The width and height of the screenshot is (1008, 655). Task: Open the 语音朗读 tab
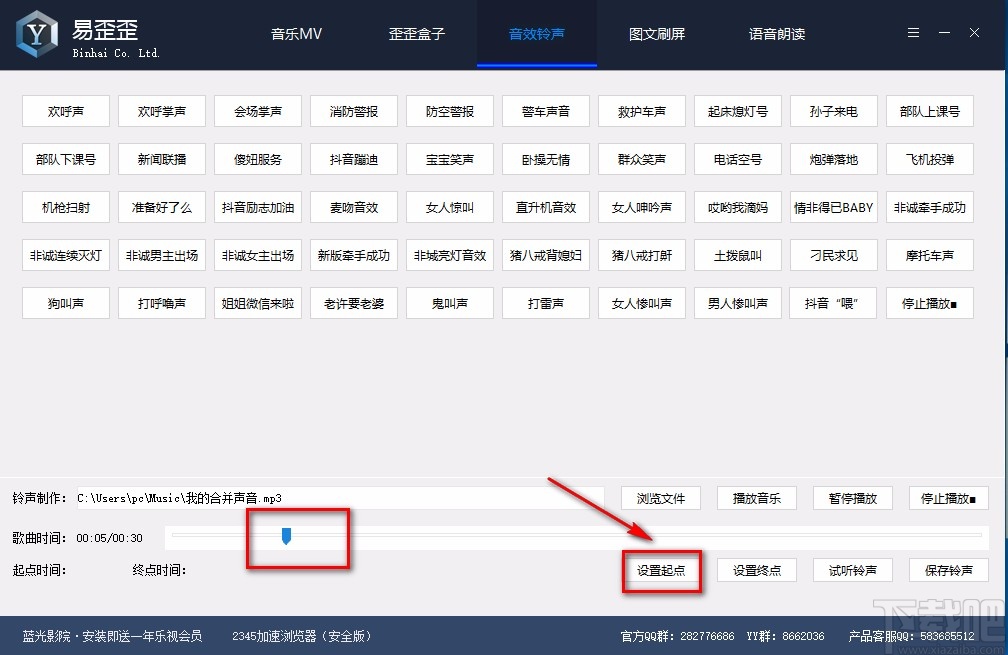pyautogui.click(x=776, y=33)
